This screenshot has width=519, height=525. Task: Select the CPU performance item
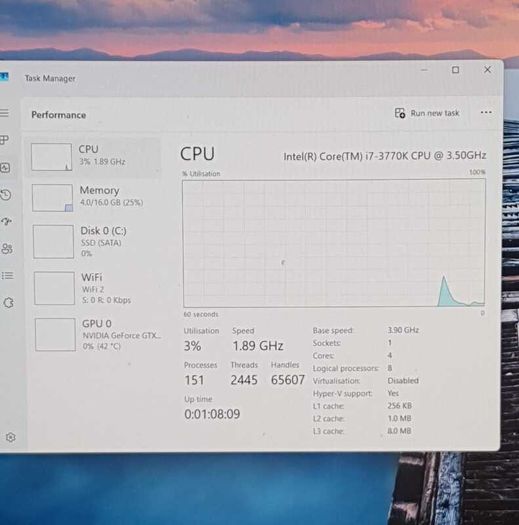coord(94,157)
